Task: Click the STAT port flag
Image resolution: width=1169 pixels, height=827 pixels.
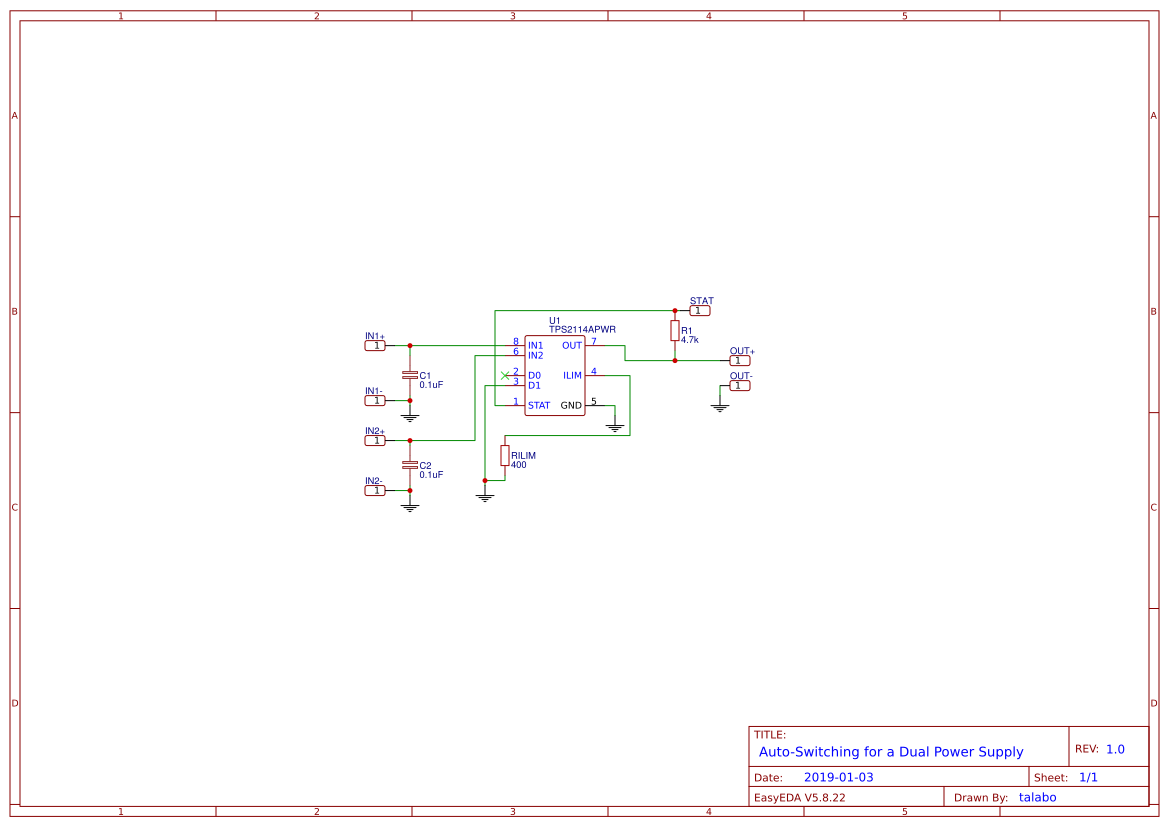Action: pyautogui.click(x=699, y=309)
